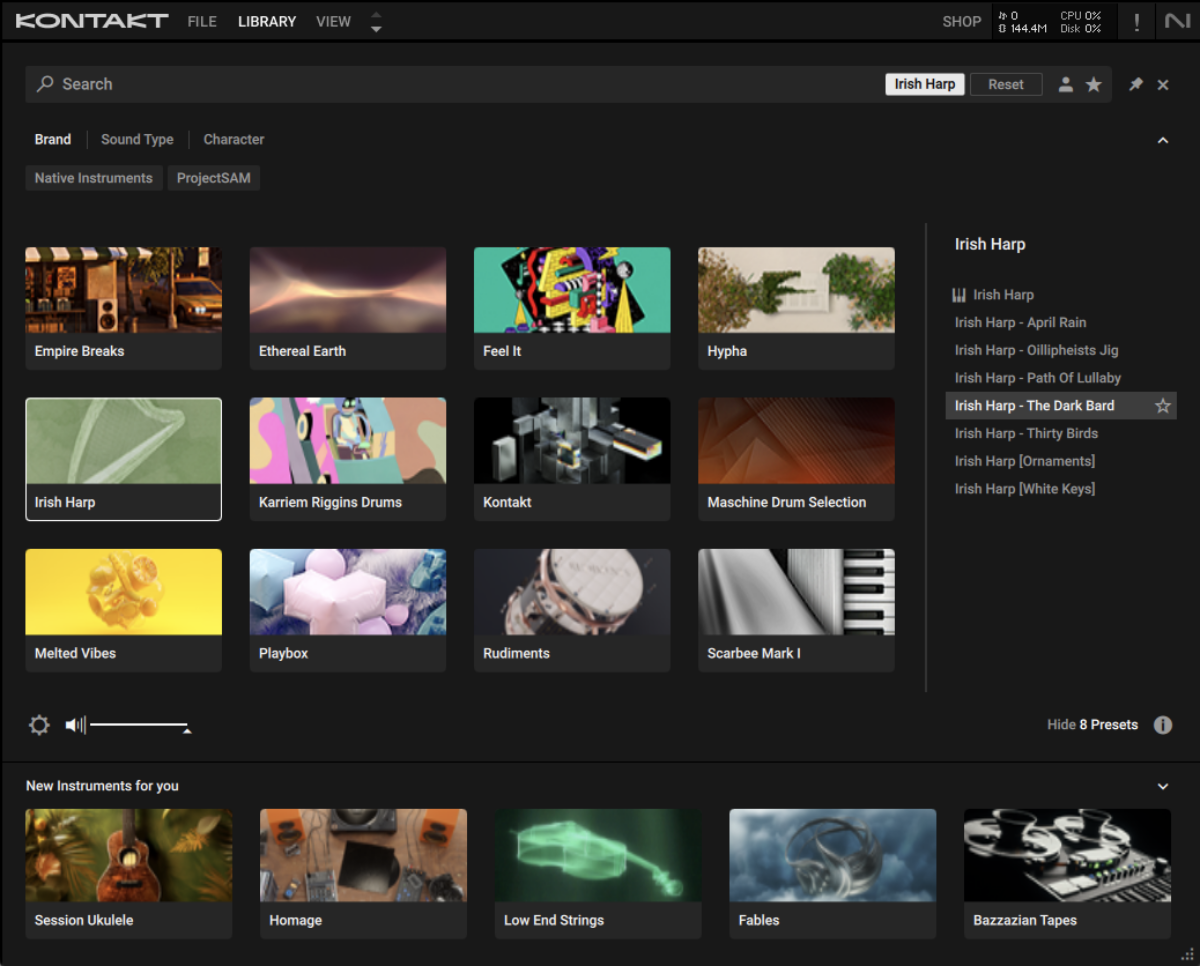Viewport: 1200px width, 966px height.
Task: Select the Brand filter tab
Action: point(53,140)
